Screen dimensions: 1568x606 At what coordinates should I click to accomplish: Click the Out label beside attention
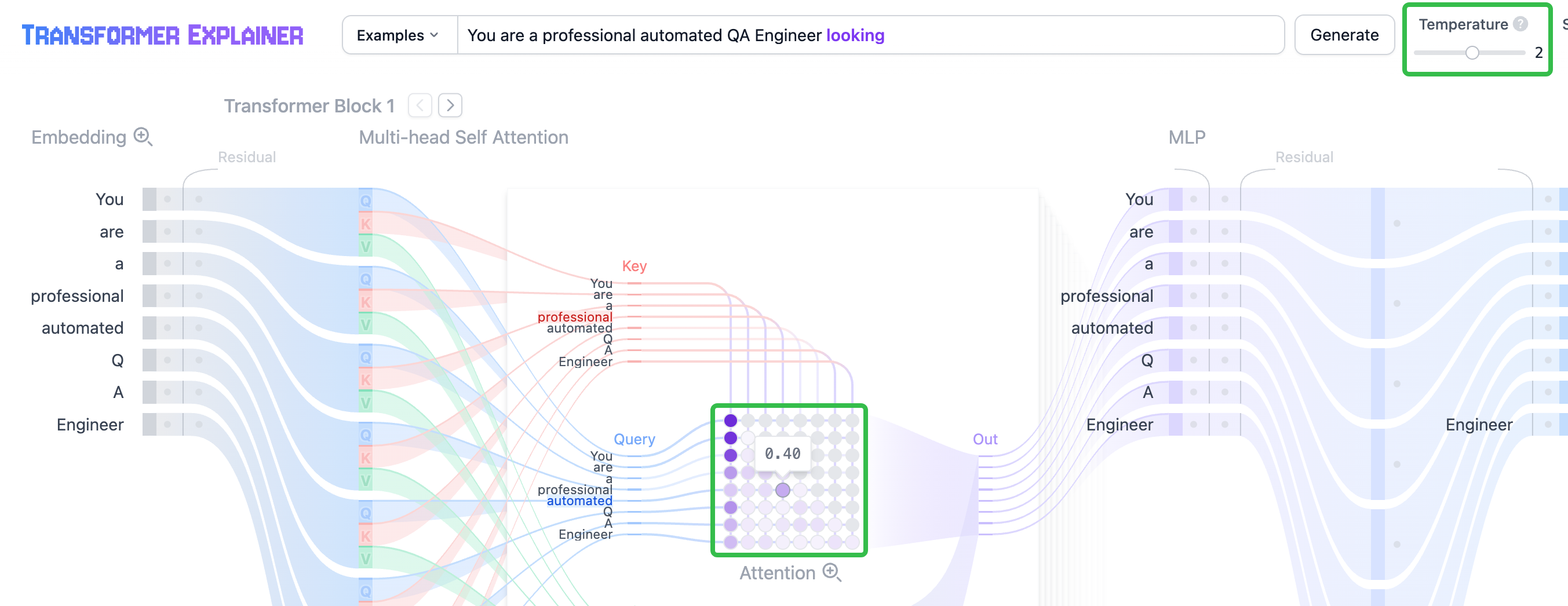pos(984,439)
